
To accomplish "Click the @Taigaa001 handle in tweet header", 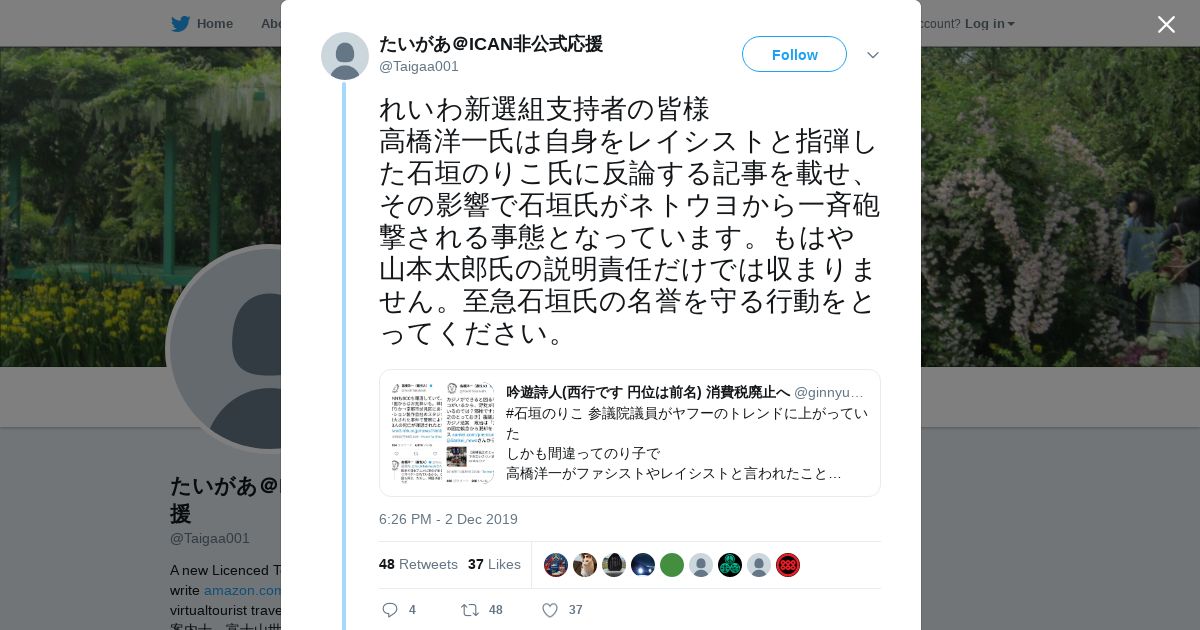I will coord(419,66).
